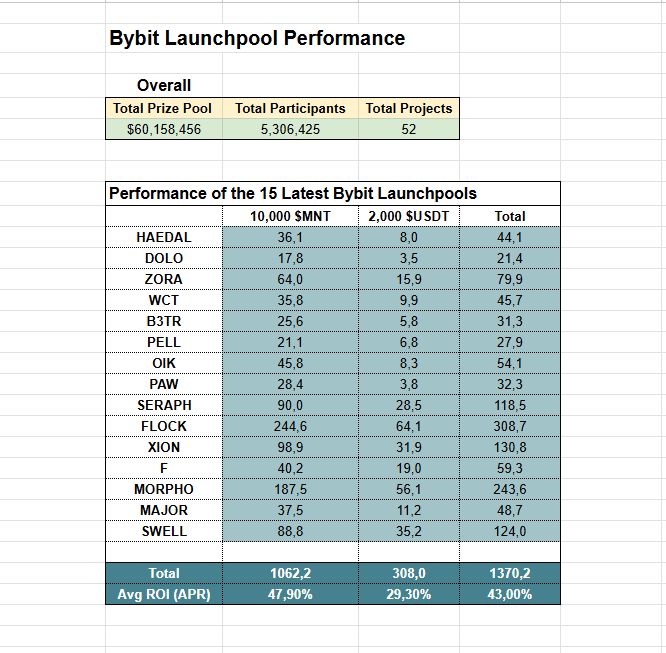Viewport: 666px width, 653px height.
Task: Select 'Performance of the 15 Latest Bybit Launchpools' heading
Action: click(x=293, y=194)
